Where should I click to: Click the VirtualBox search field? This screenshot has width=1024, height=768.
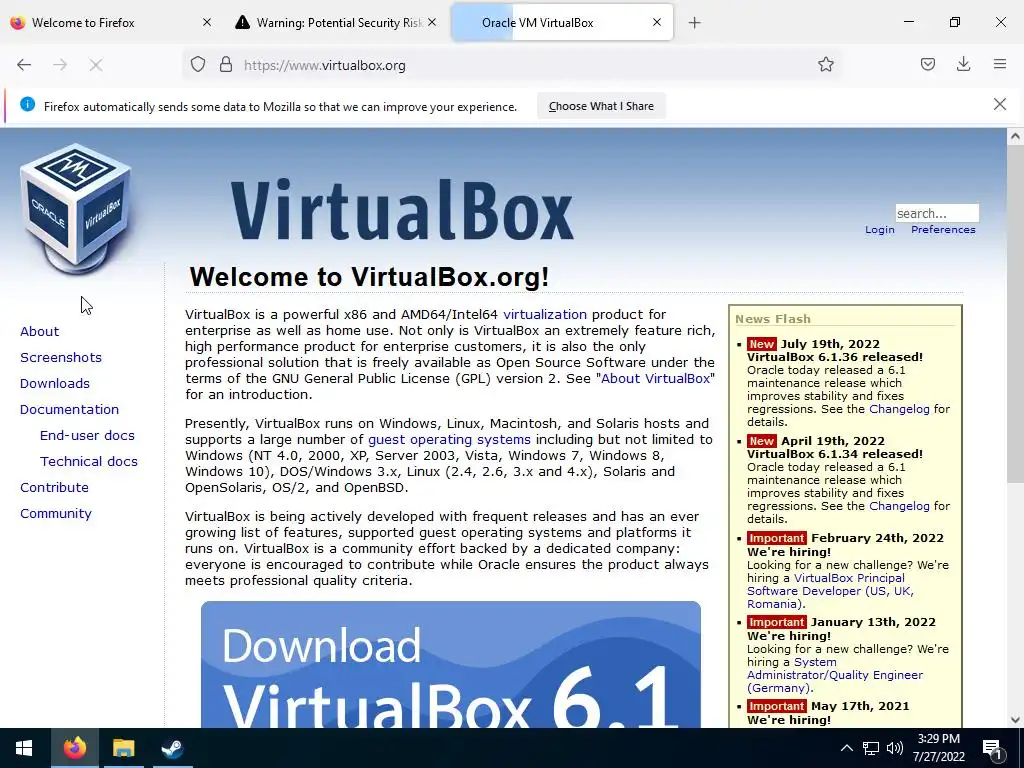pyautogui.click(x=936, y=213)
